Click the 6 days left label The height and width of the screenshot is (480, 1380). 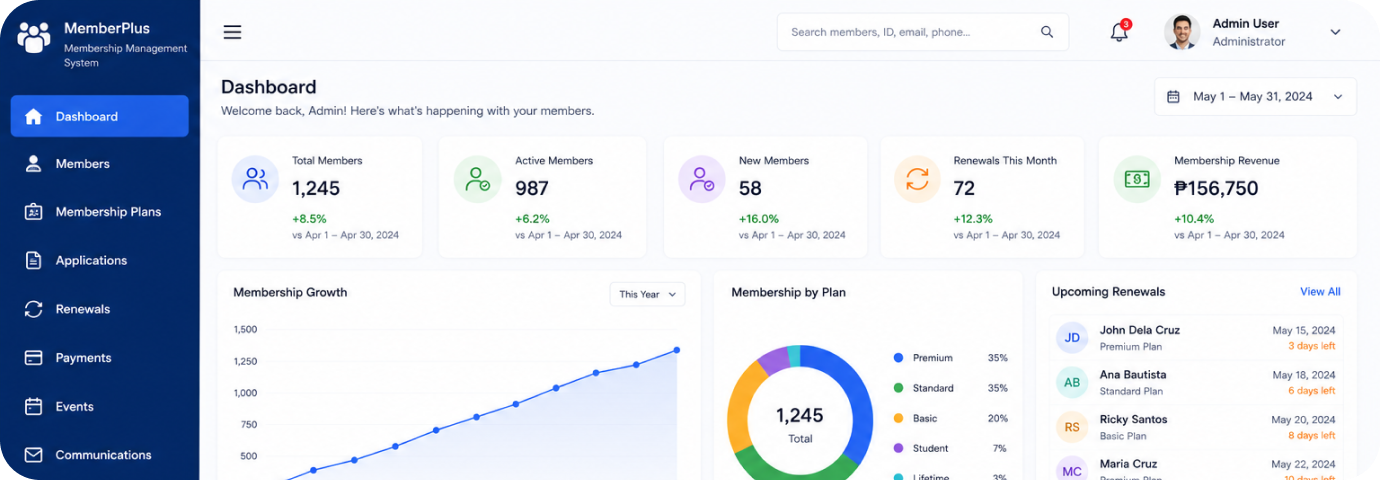click(x=1311, y=391)
